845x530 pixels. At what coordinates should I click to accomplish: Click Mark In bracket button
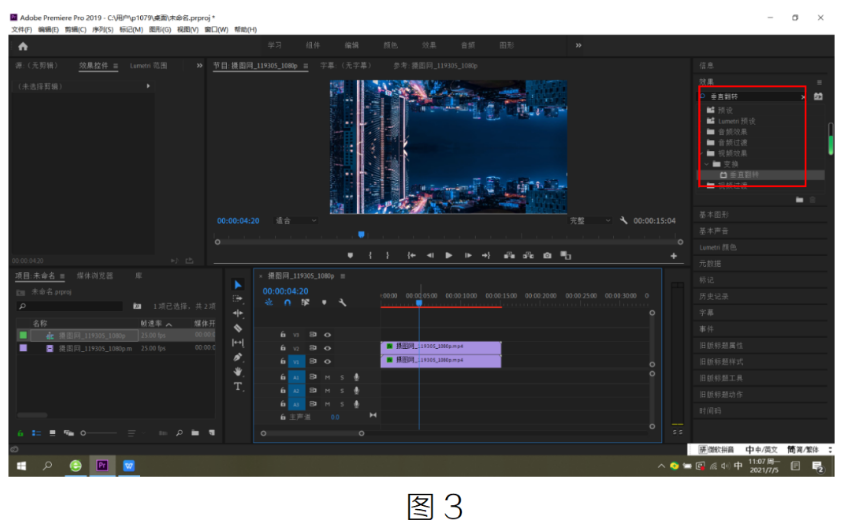(x=370, y=256)
